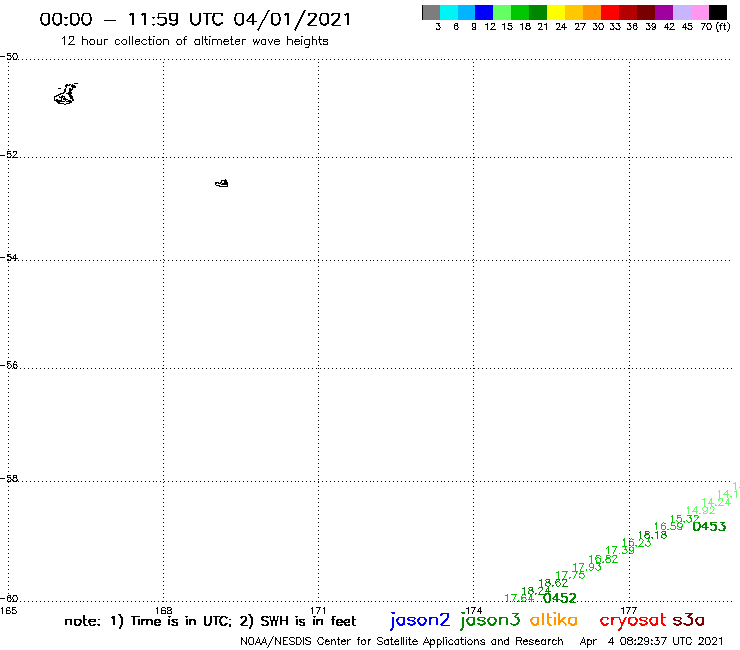Screen dimensions: 740x650
Task: Click the 0452 time stamp on the track
Action: tap(560, 598)
